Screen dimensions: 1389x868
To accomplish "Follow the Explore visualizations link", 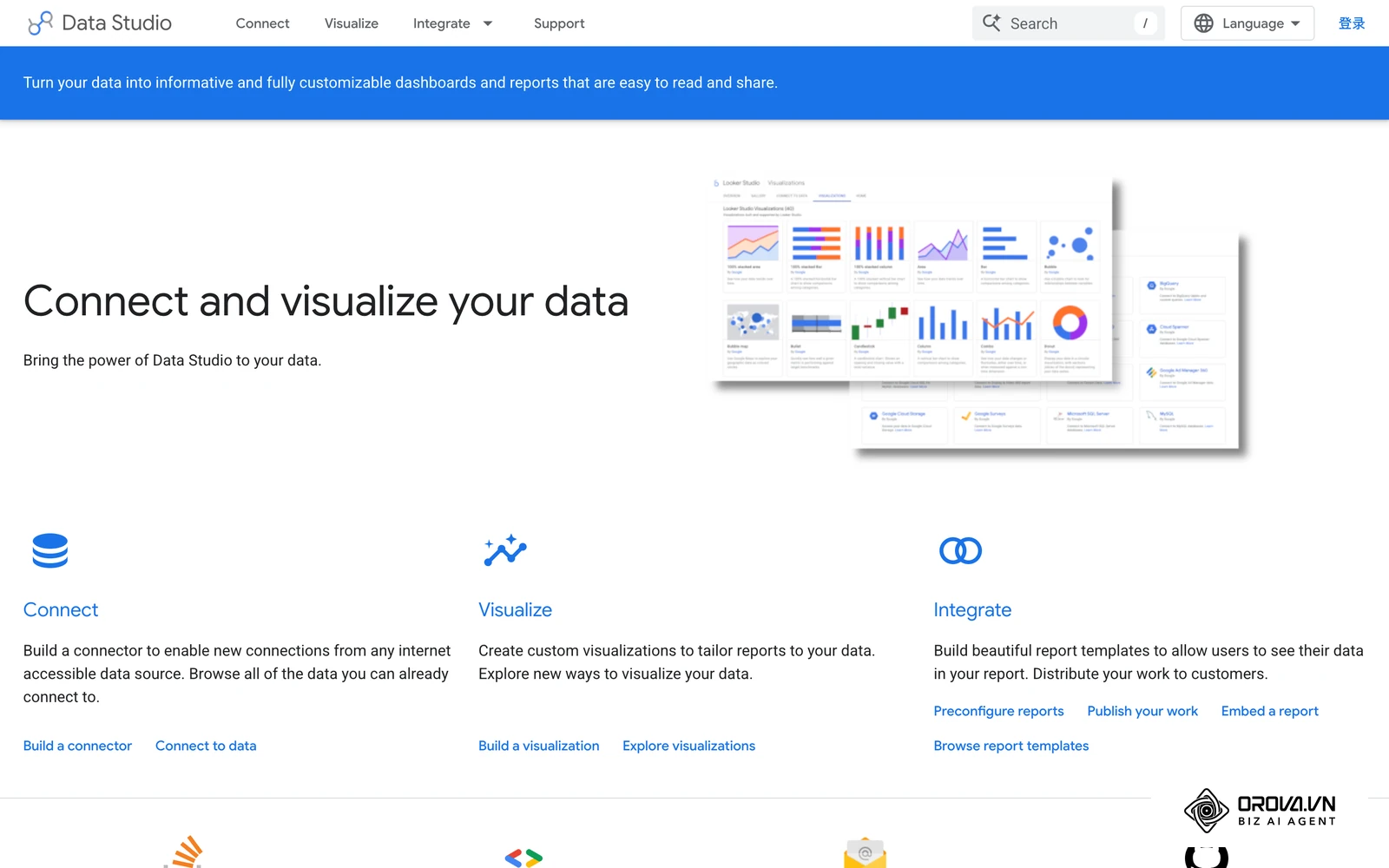I will pyautogui.click(x=688, y=746).
